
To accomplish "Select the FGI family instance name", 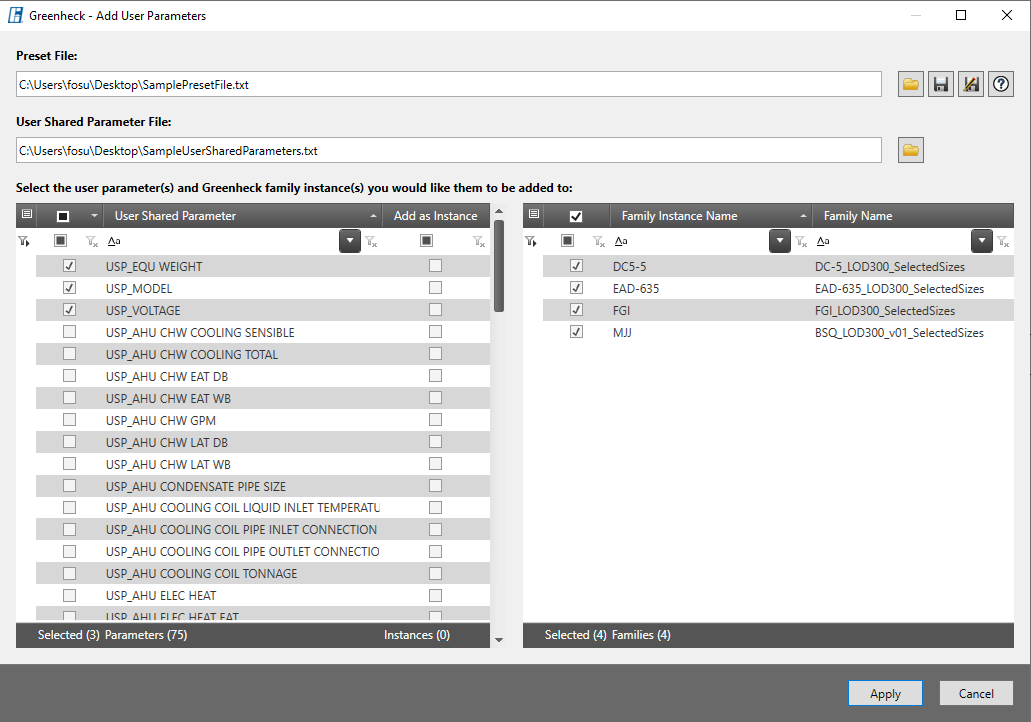I will click(x=621, y=310).
